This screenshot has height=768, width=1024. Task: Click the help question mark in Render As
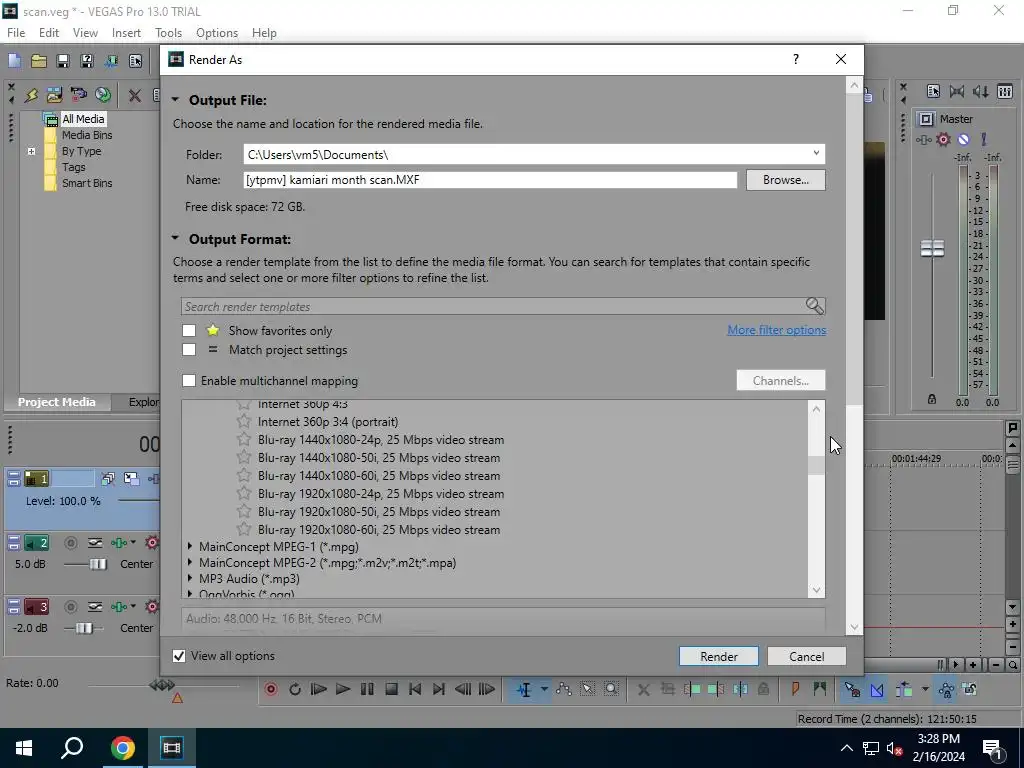click(795, 59)
